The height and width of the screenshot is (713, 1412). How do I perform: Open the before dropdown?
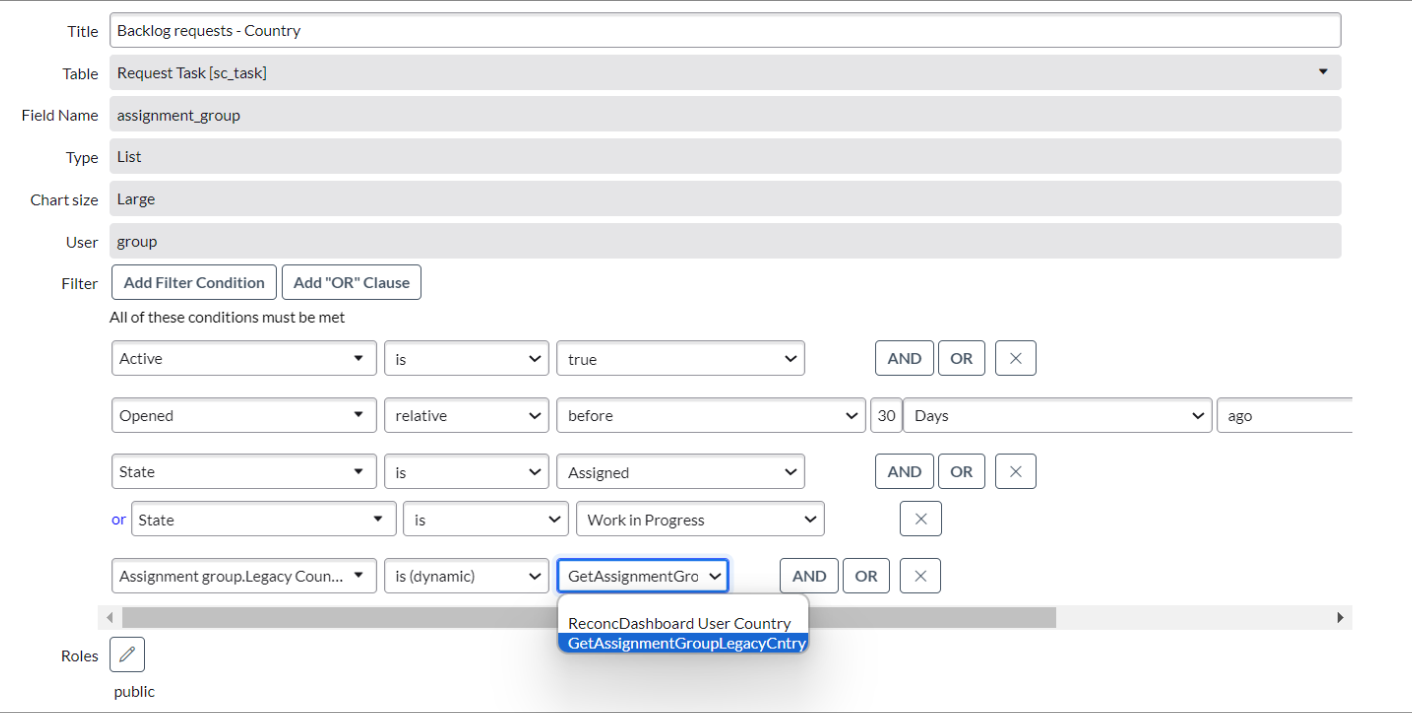[711, 415]
